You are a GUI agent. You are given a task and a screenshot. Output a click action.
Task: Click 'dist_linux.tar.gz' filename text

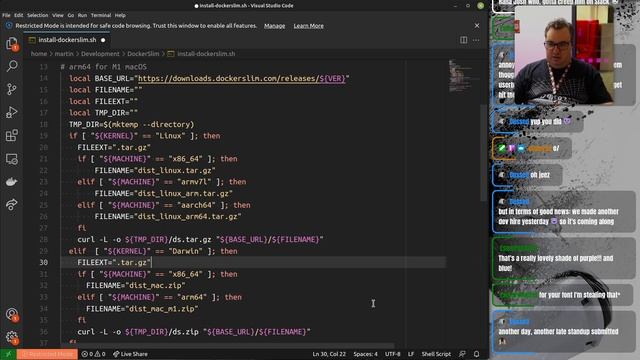pyautogui.click(x=176, y=170)
